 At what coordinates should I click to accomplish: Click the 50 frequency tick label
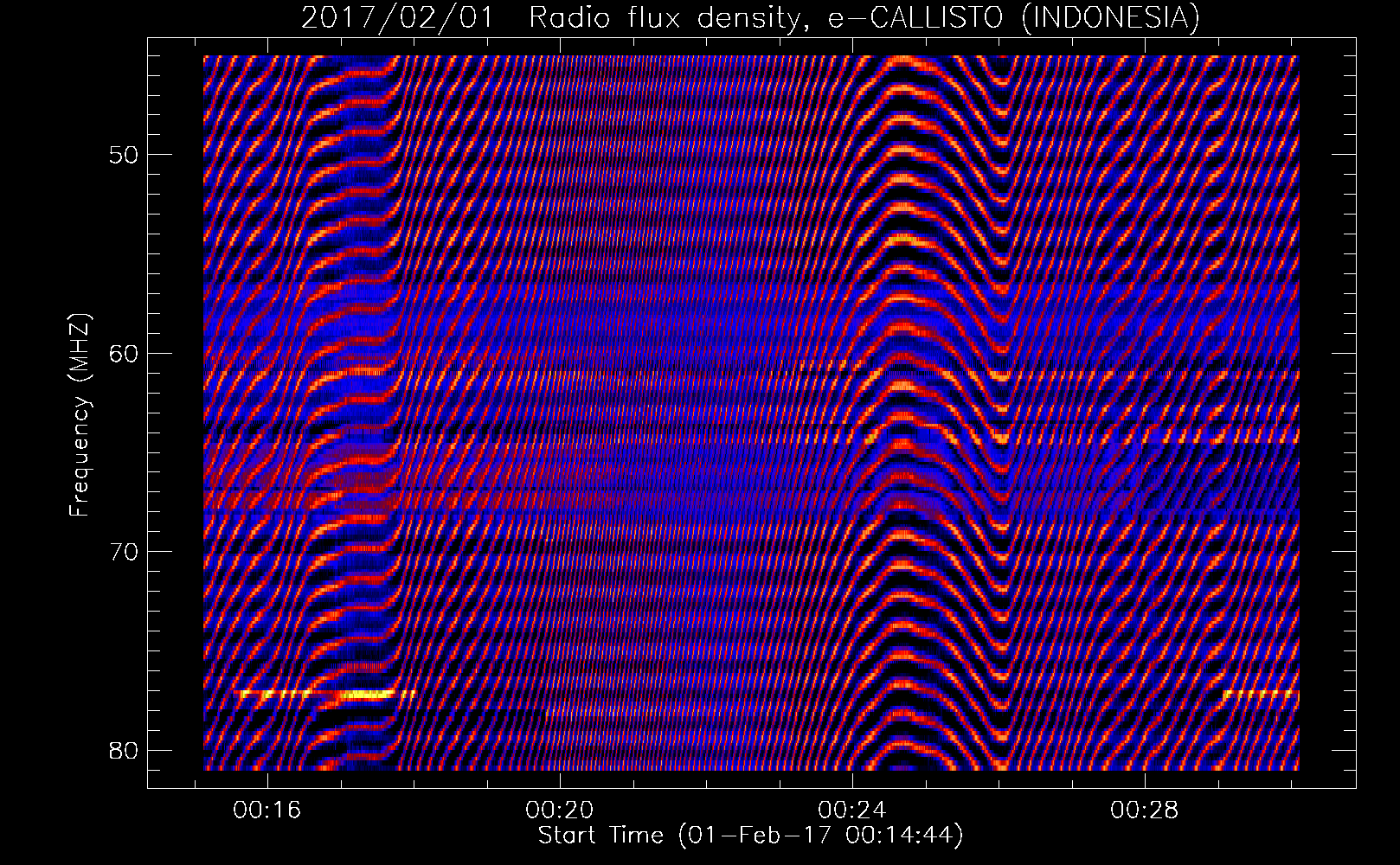tap(123, 156)
